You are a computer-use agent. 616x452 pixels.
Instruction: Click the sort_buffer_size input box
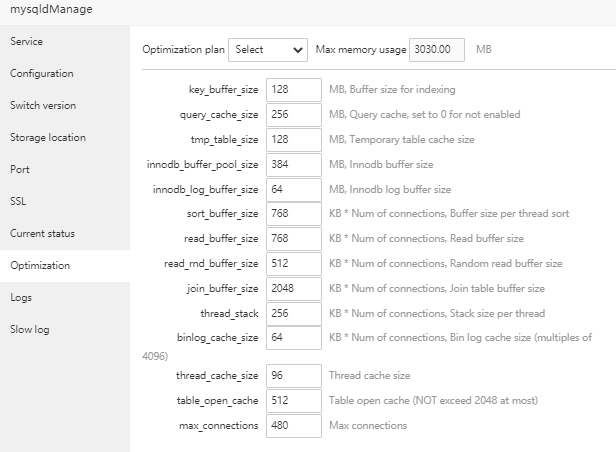click(x=293, y=214)
